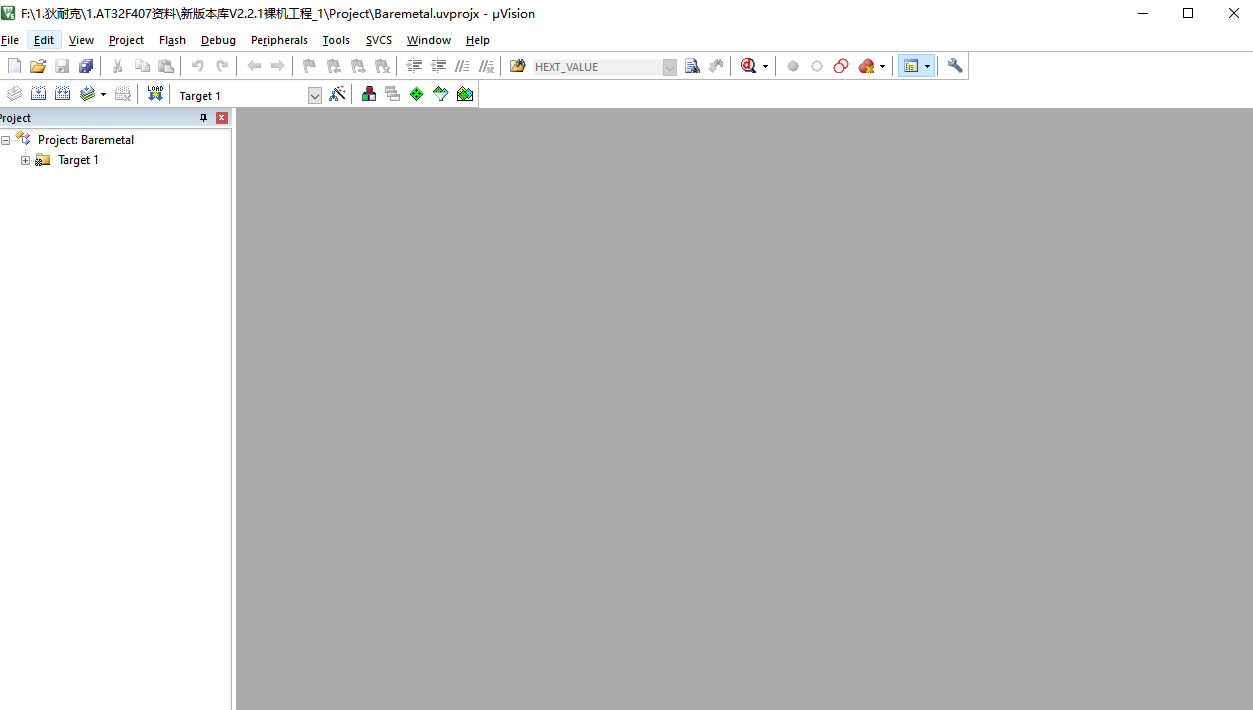
Task: Open the Debug menu
Action: click(218, 40)
